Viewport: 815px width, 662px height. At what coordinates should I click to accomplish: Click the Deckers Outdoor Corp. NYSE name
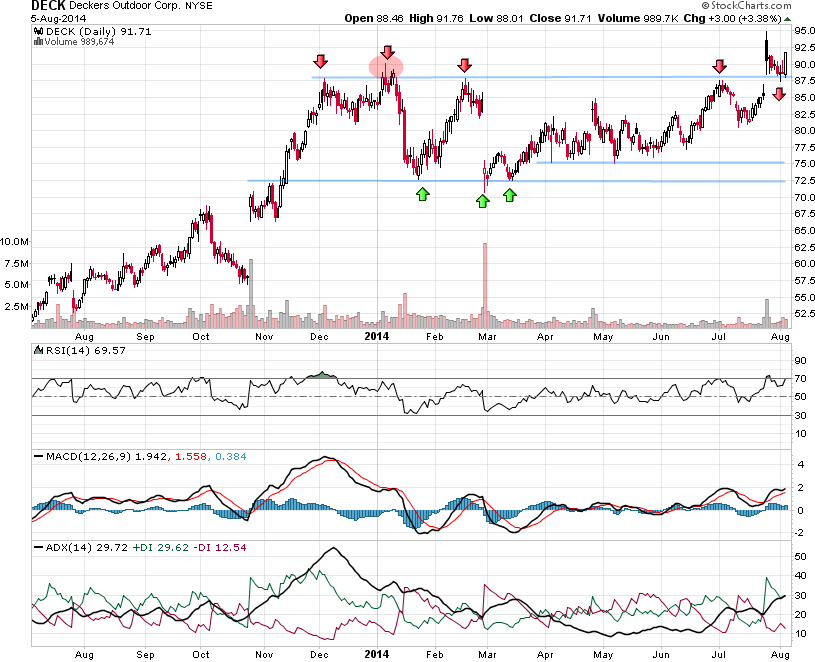click(141, 6)
